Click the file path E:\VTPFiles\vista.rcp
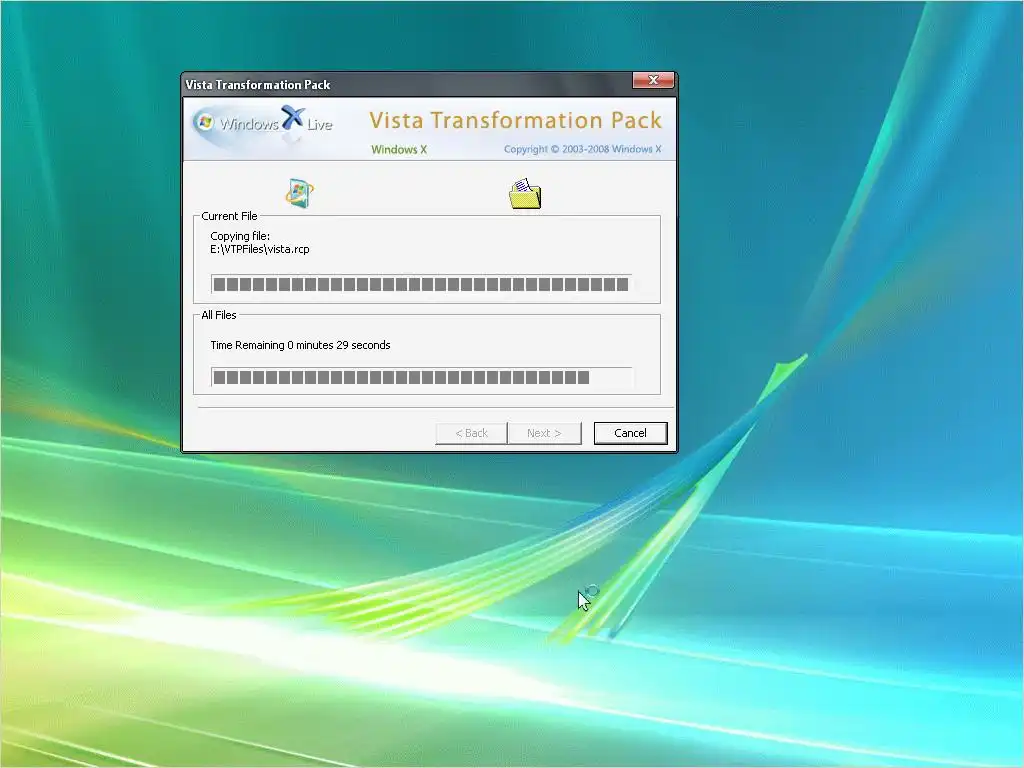 point(260,249)
